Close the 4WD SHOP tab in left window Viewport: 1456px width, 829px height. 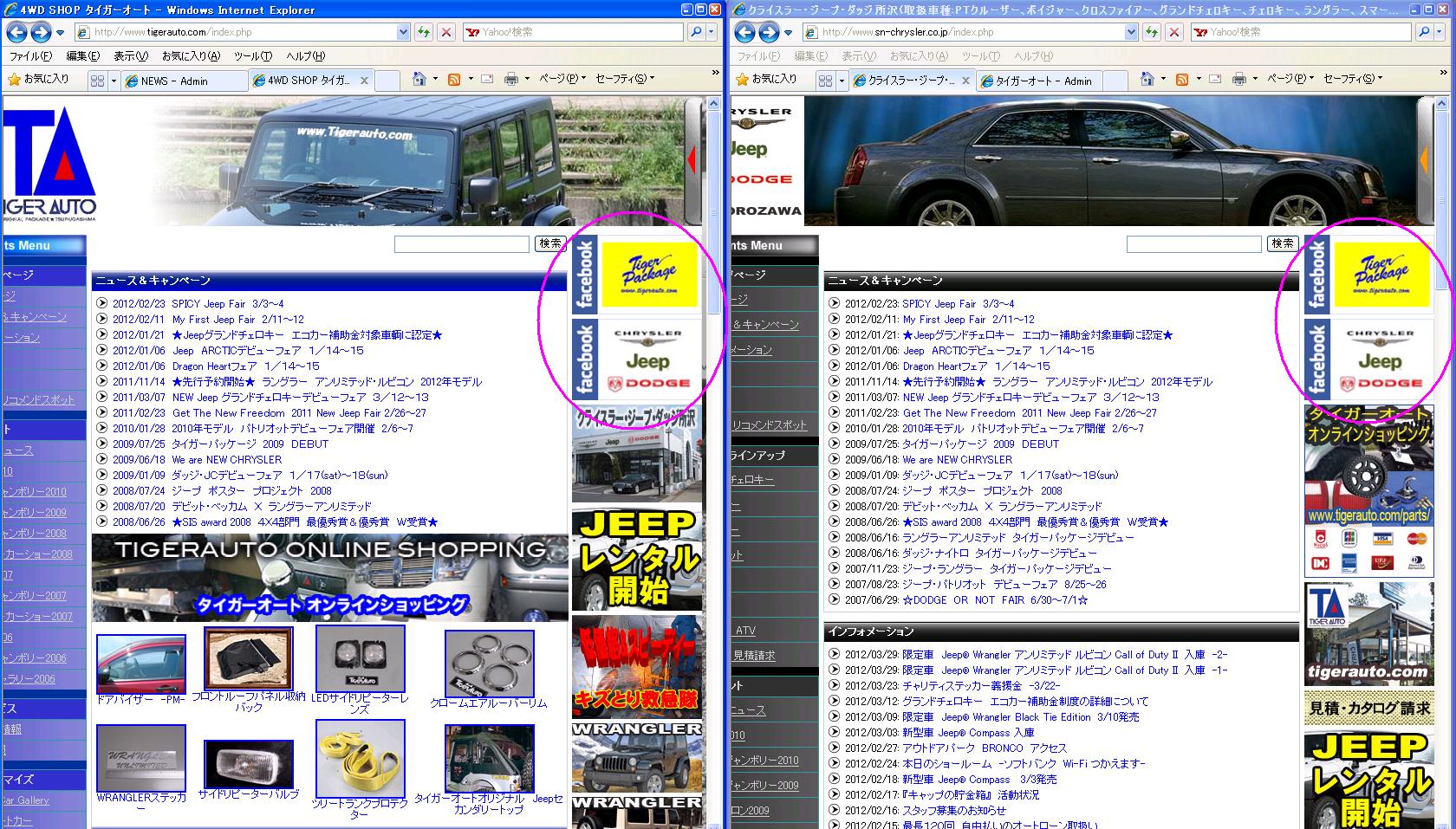pos(364,81)
